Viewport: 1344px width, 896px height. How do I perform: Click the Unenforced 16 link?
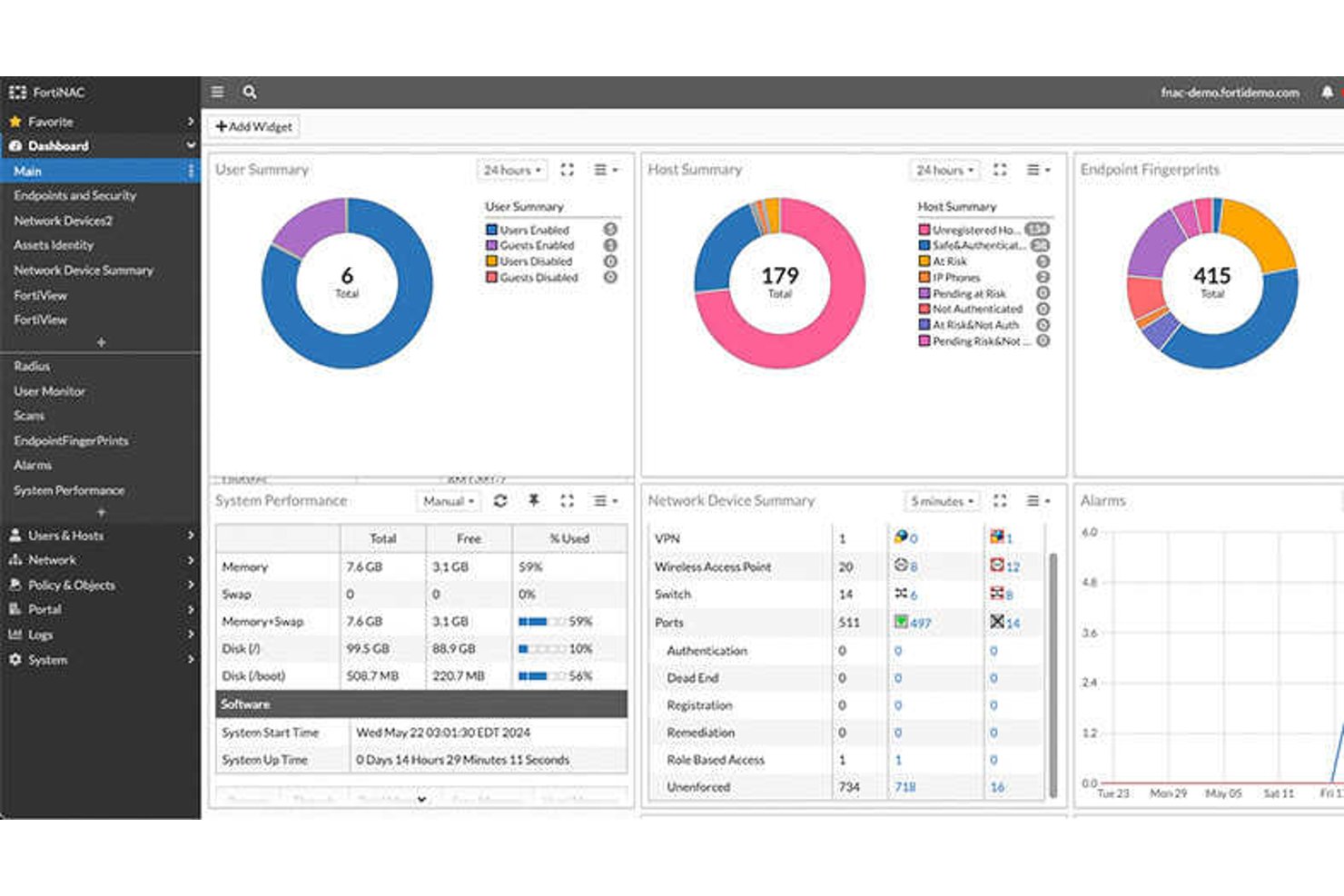click(997, 787)
